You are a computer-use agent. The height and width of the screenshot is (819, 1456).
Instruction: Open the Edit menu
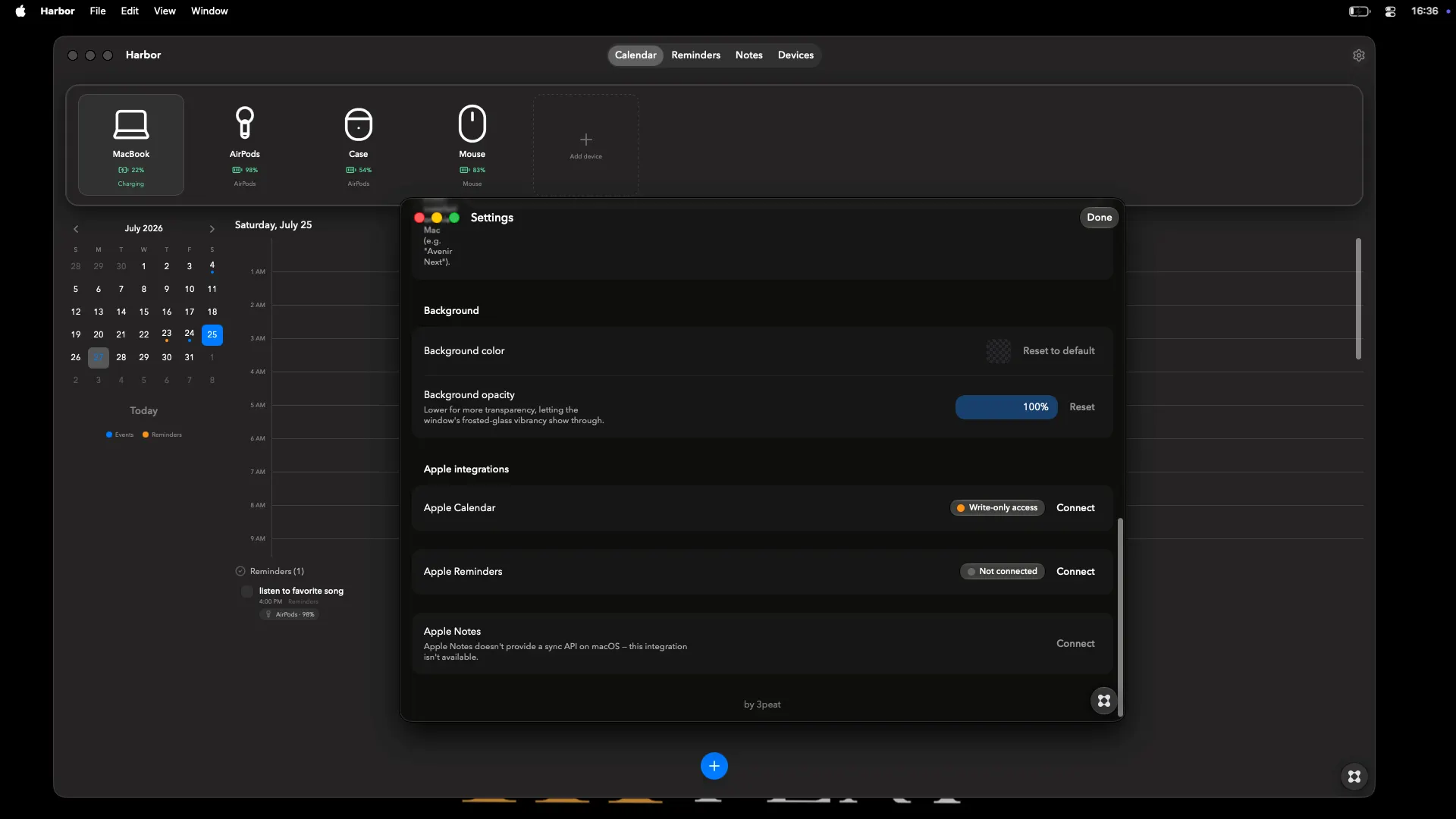pyautogui.click(x=130, y=11)
